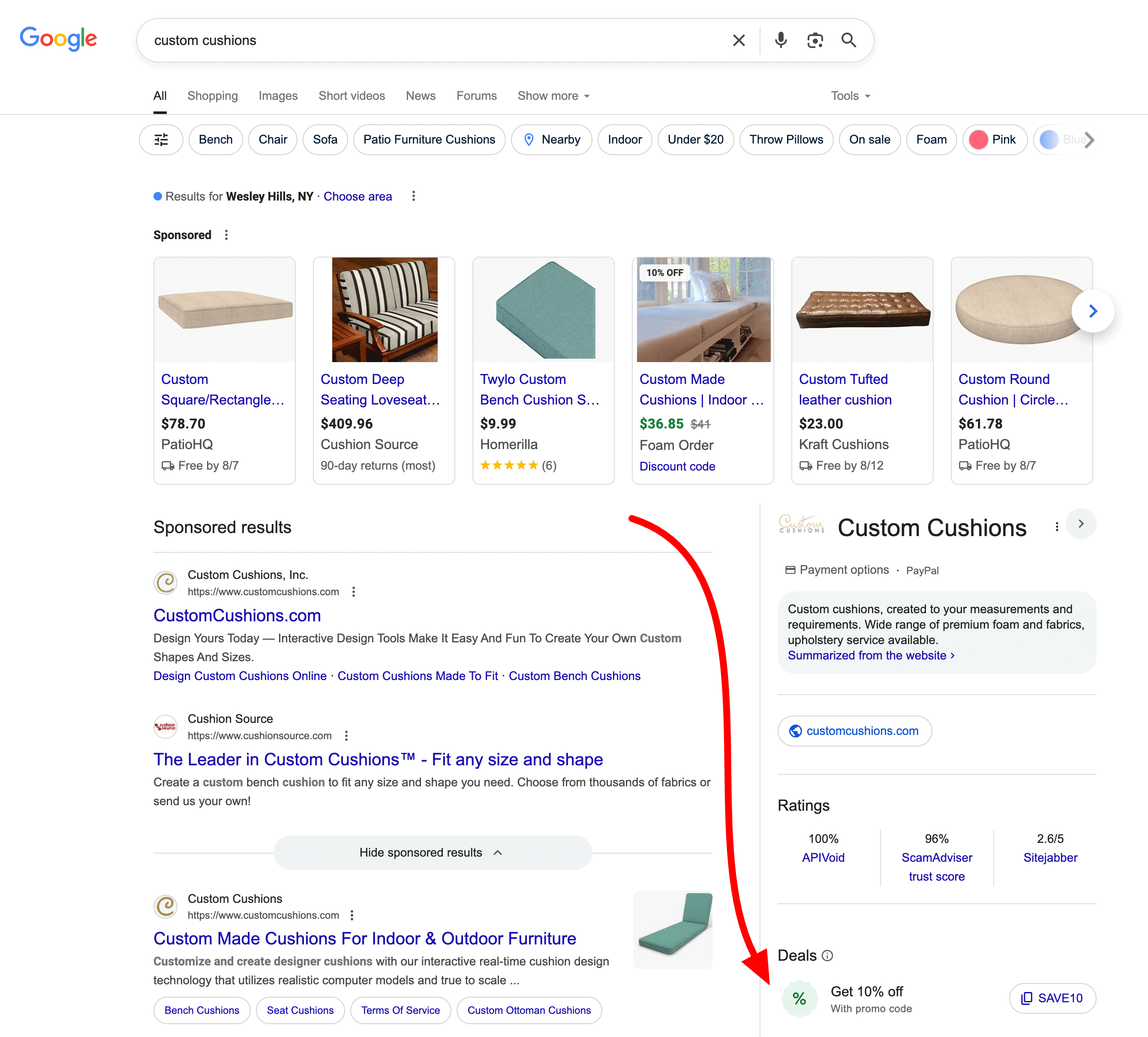1148x1037 pixels.
Task: Switch to the Forums tab
Action: [476, 96]
